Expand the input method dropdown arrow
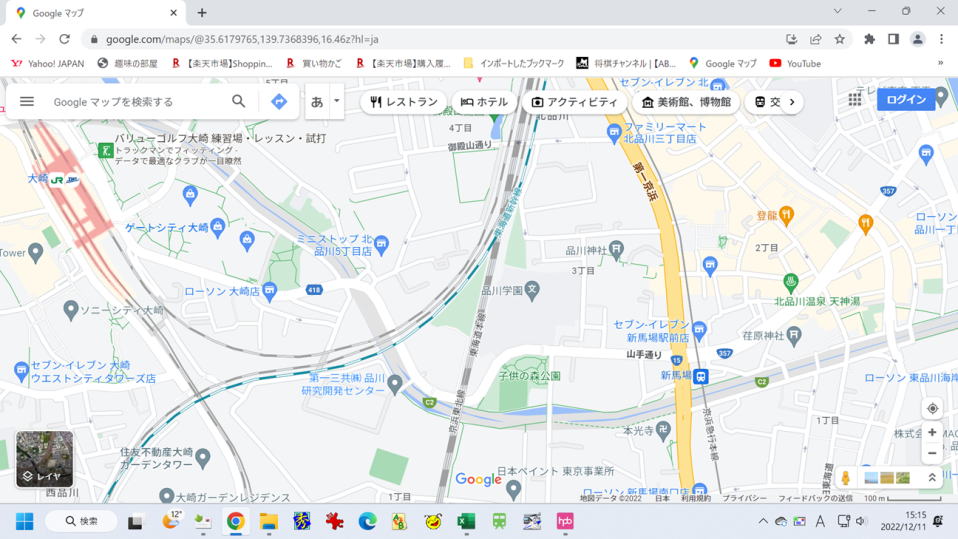The image size is (958, 539). 337,101
